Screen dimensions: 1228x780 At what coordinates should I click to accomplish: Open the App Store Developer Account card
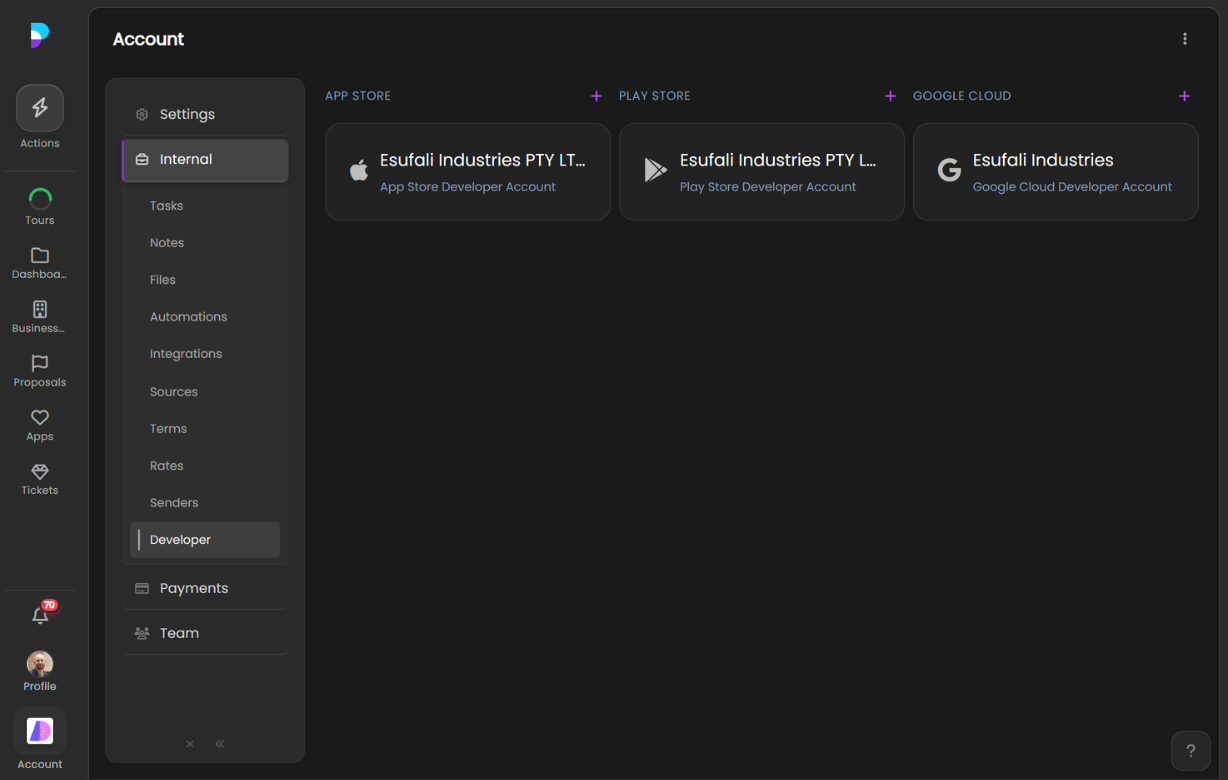[467, 172]
